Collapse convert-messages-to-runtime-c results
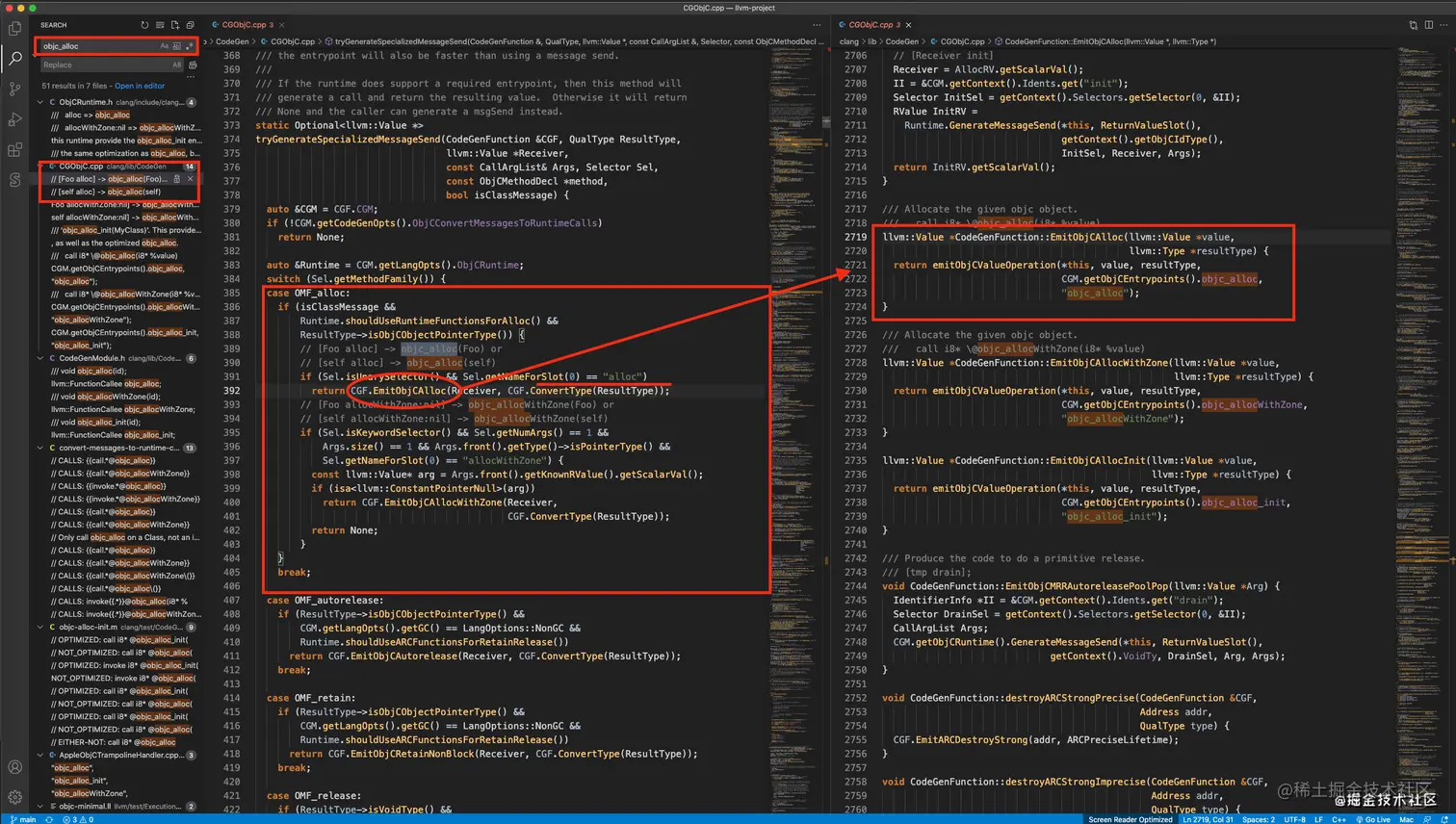 click(40, 448)
